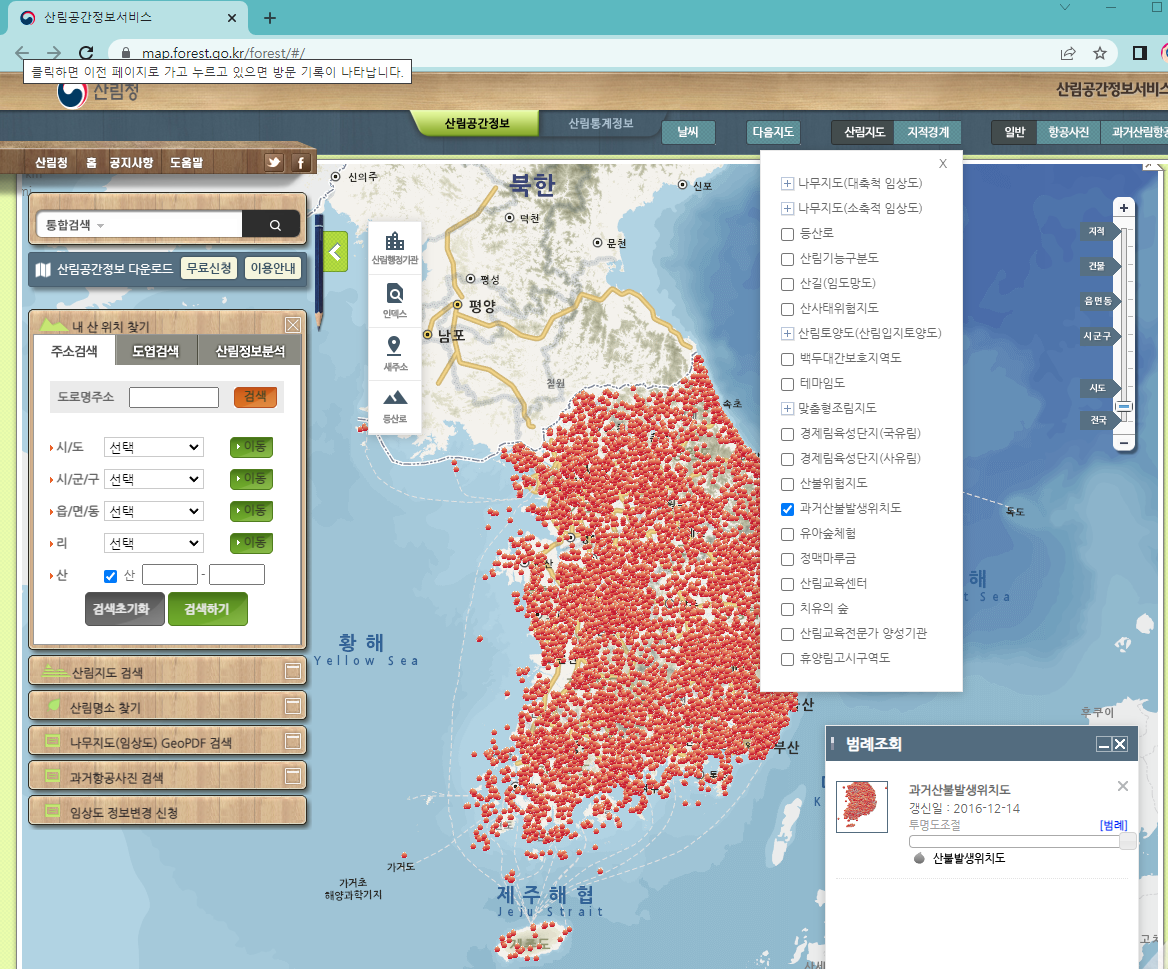
Task: Expand 나무지도(임상도) GeoPDF 검색 panel
Action: [x=293, y=741]
